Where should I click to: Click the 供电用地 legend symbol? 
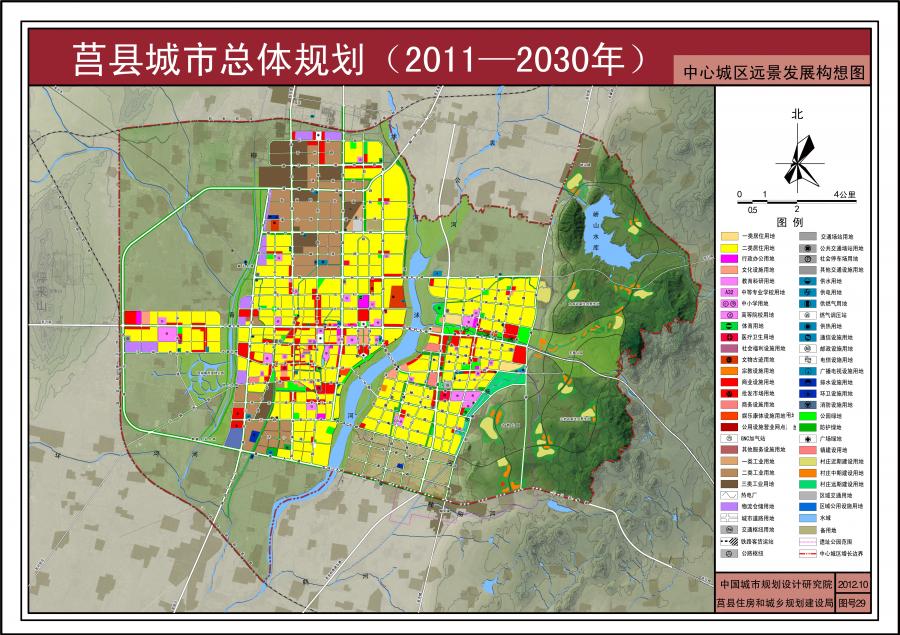808,292
